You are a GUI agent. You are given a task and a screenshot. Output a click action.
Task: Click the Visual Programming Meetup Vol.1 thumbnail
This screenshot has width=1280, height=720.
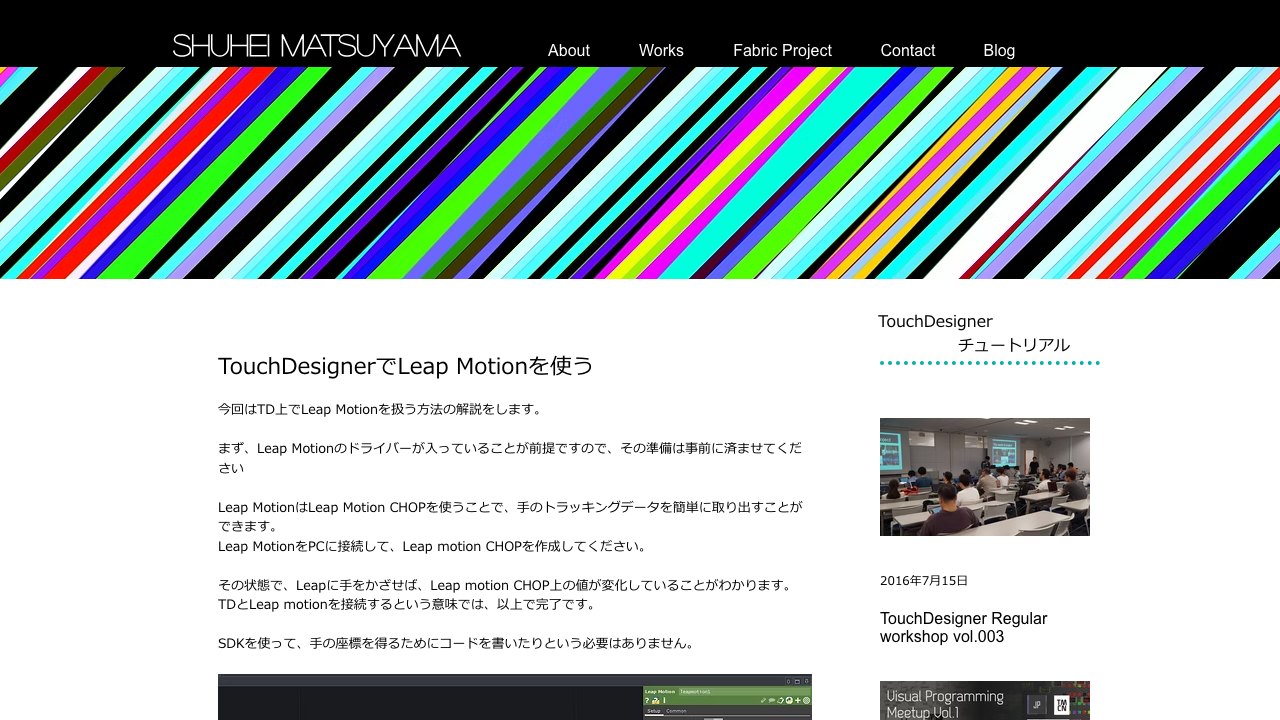pyautogui.click(x=985, y=701)
